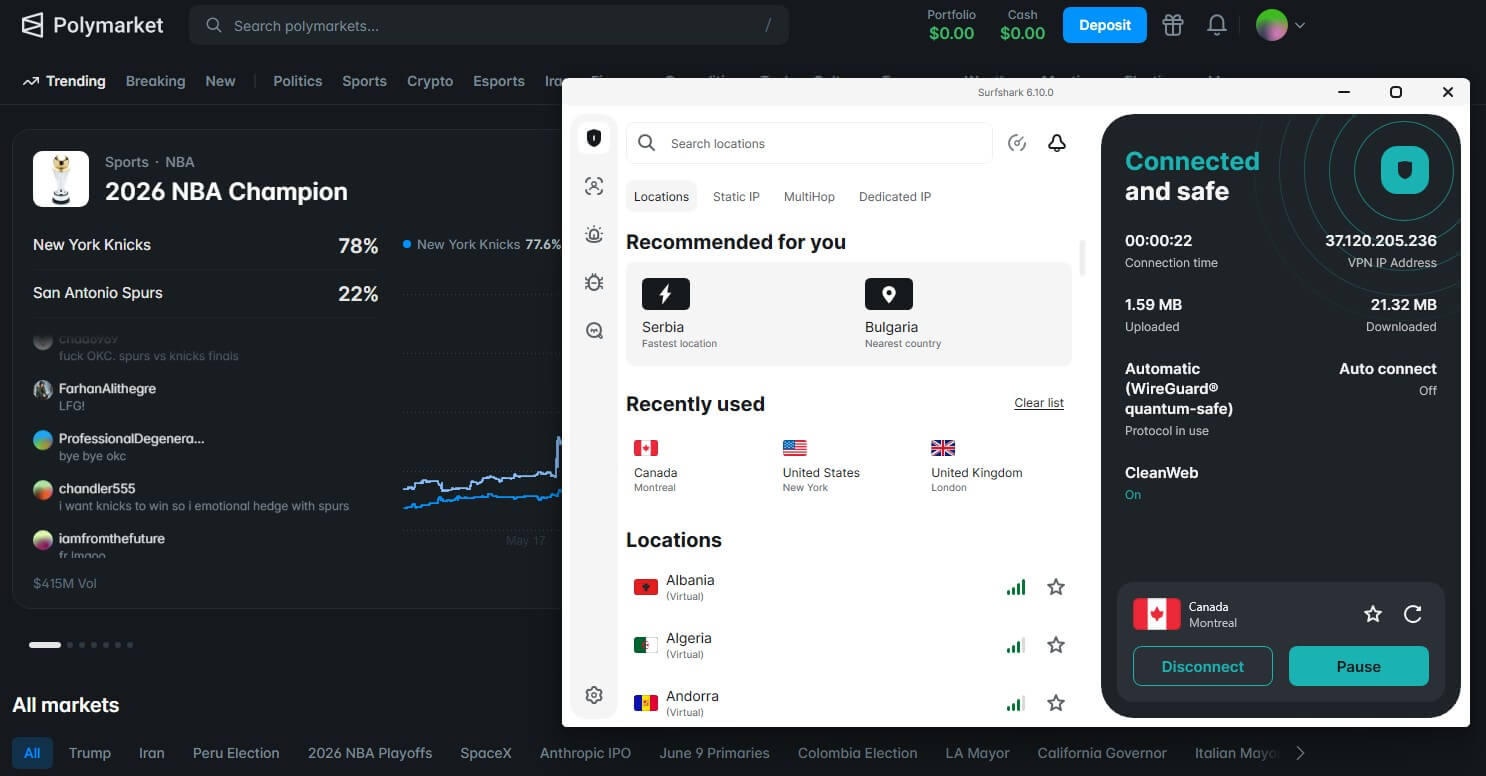The width and height of the screenshot is (1486, 776).
Task: Open Surfshark Search from the sidebar
Action: pyautogui.click(x=594, y=331)
